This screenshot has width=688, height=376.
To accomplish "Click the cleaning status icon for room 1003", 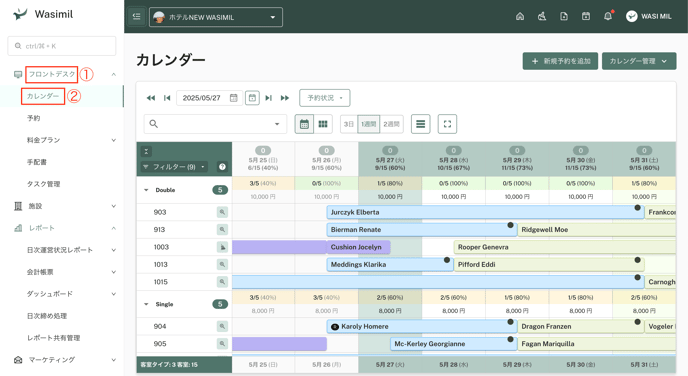I will tap(222, 247).
